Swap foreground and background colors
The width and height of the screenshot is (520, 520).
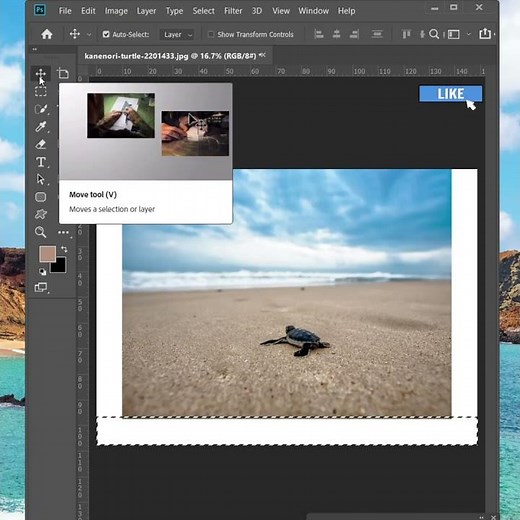[x=64, y=249]
